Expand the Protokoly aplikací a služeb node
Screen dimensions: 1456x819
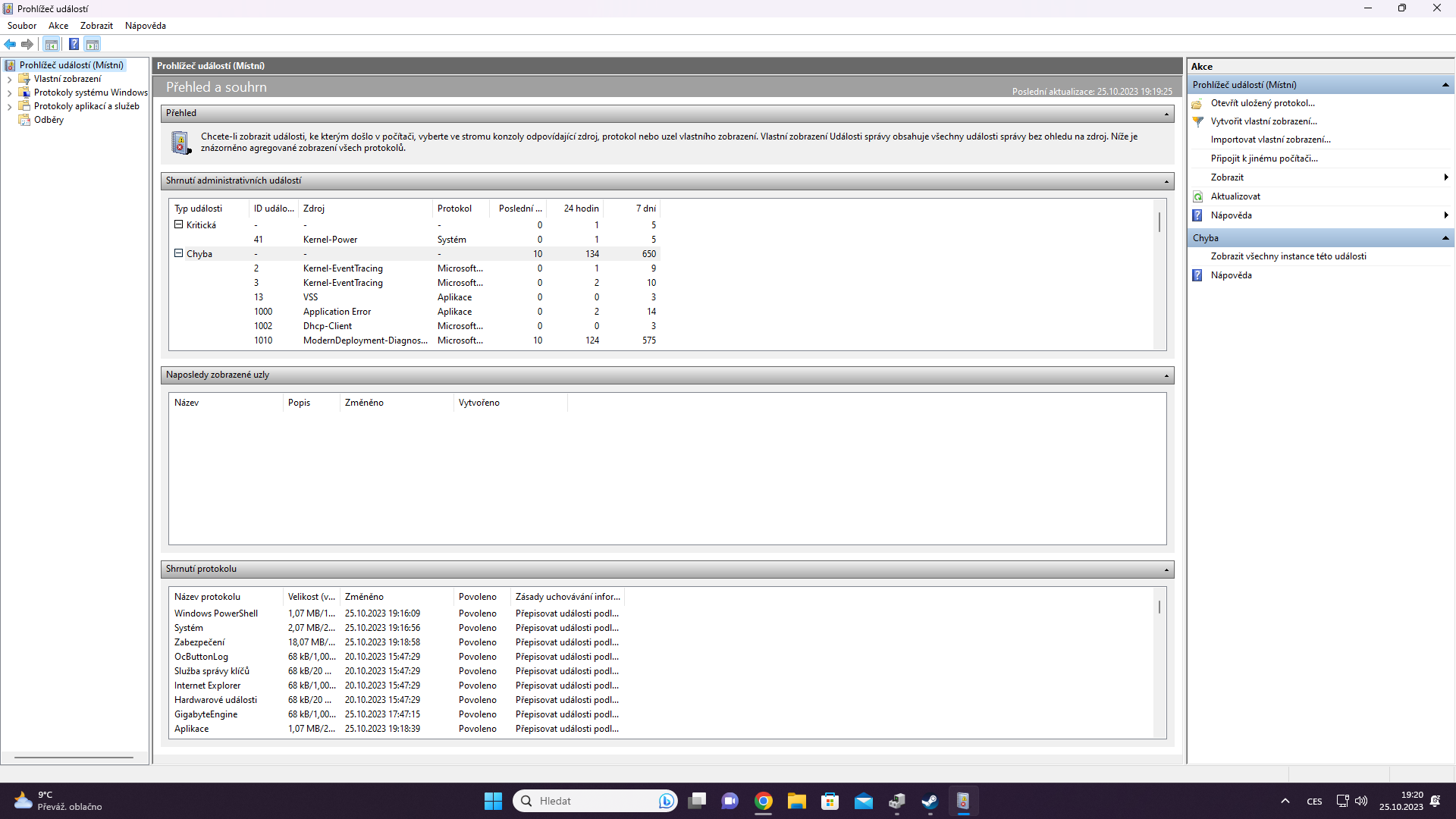(9, 106)
